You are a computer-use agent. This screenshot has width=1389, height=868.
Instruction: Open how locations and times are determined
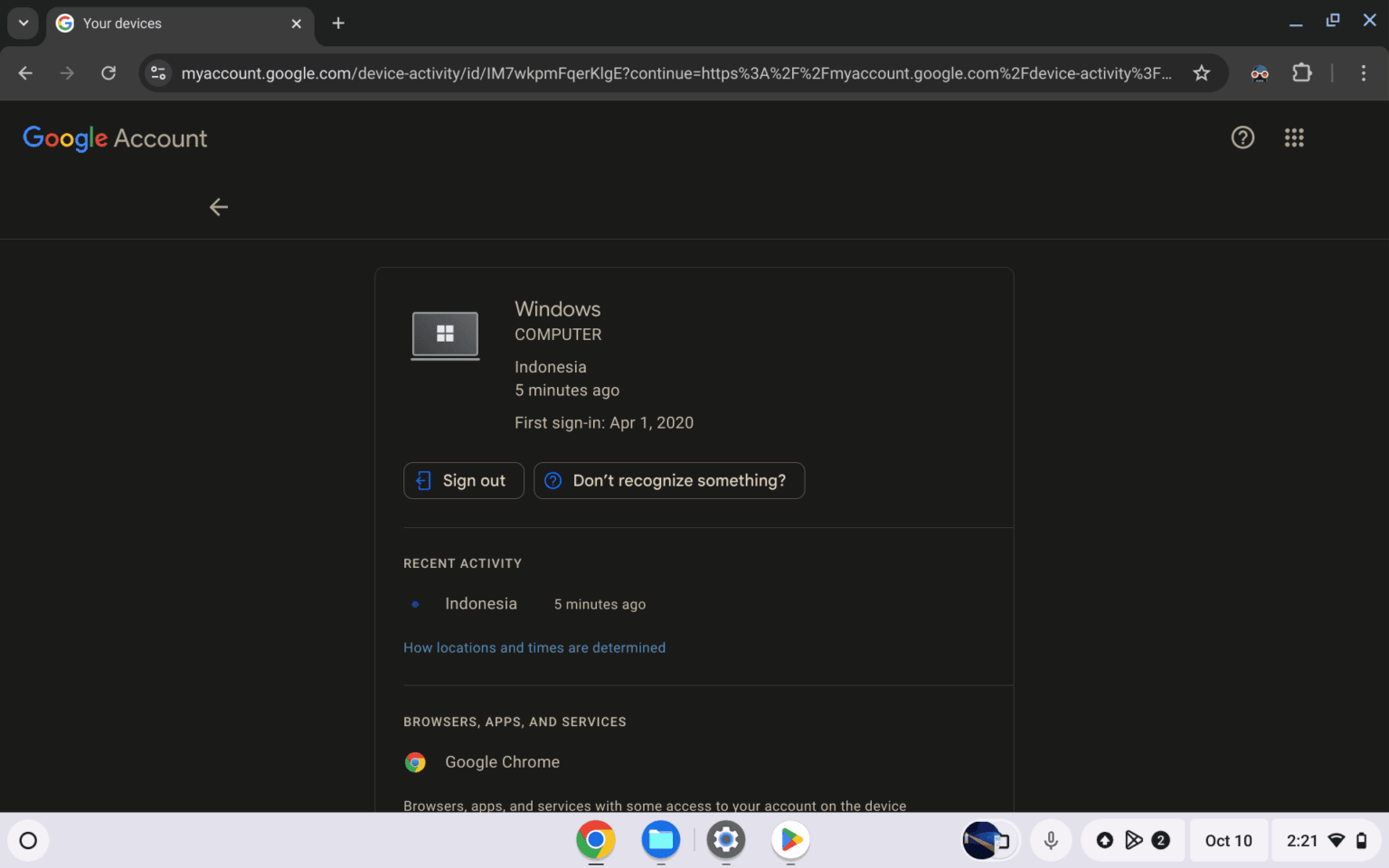(534, 647)
